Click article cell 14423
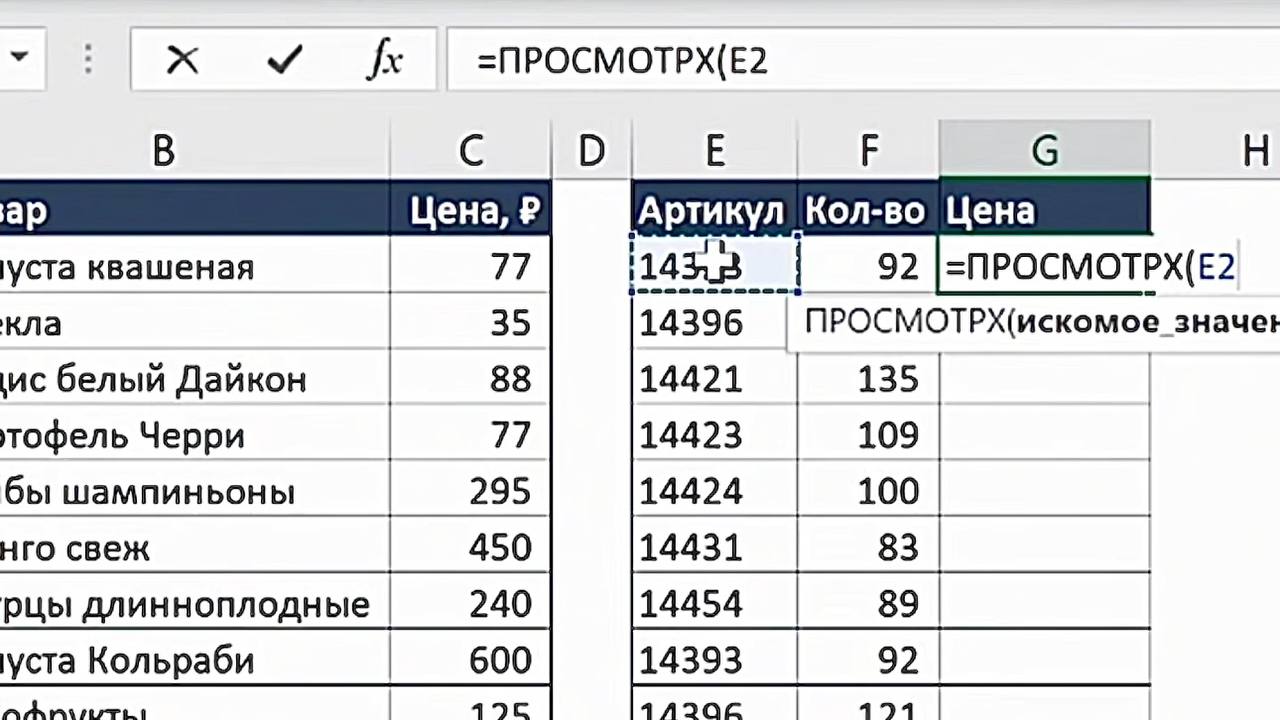1280x720 pixels. coord(715,435)
